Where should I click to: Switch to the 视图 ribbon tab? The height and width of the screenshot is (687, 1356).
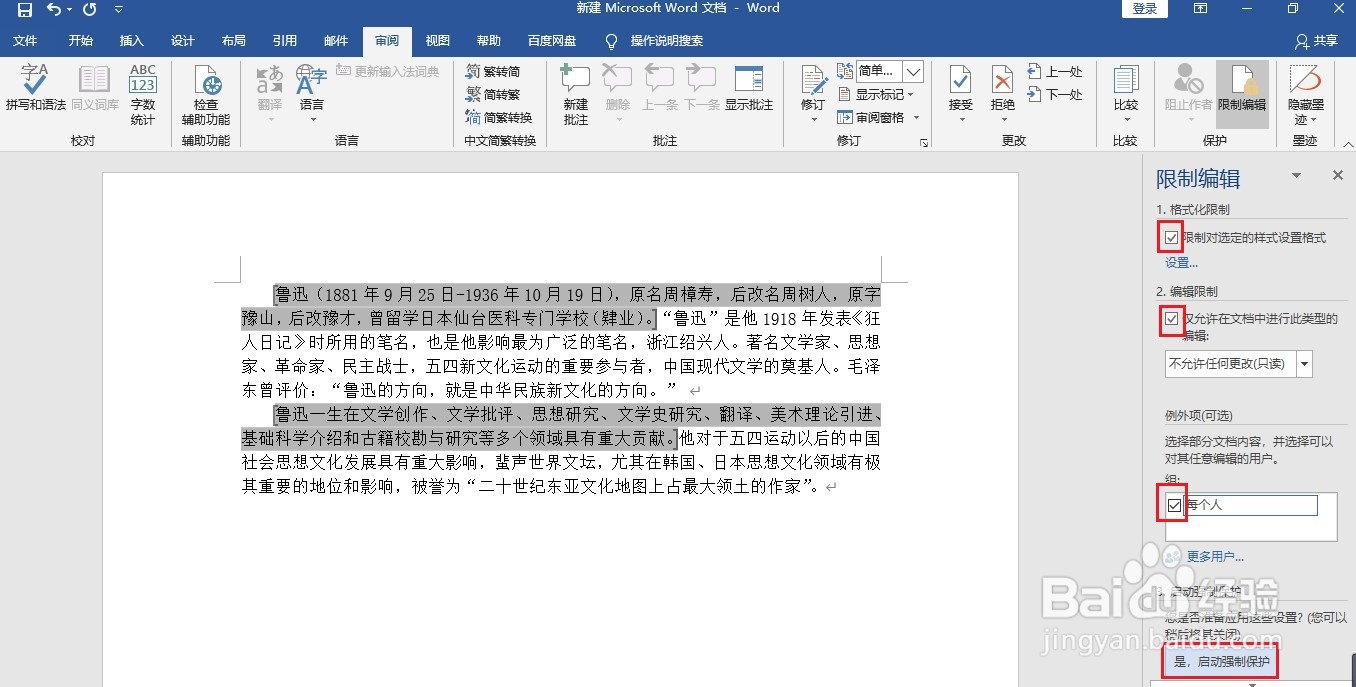[x=437, y=41]
